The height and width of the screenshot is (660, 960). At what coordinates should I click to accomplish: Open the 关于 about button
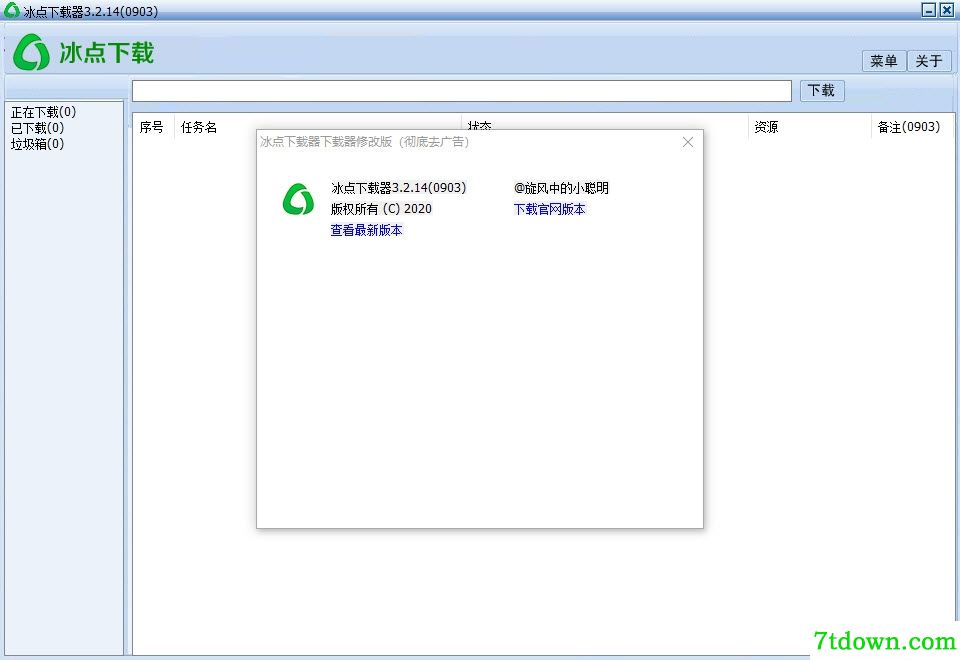(x=929, y=61)
